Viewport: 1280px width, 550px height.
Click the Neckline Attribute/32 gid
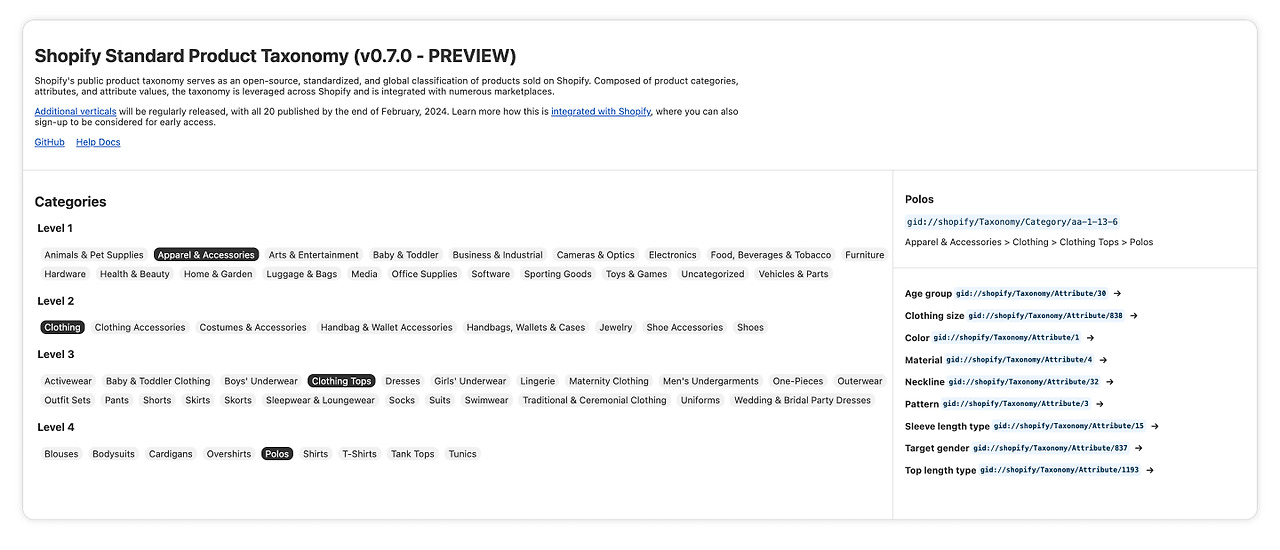(1024, 382)
